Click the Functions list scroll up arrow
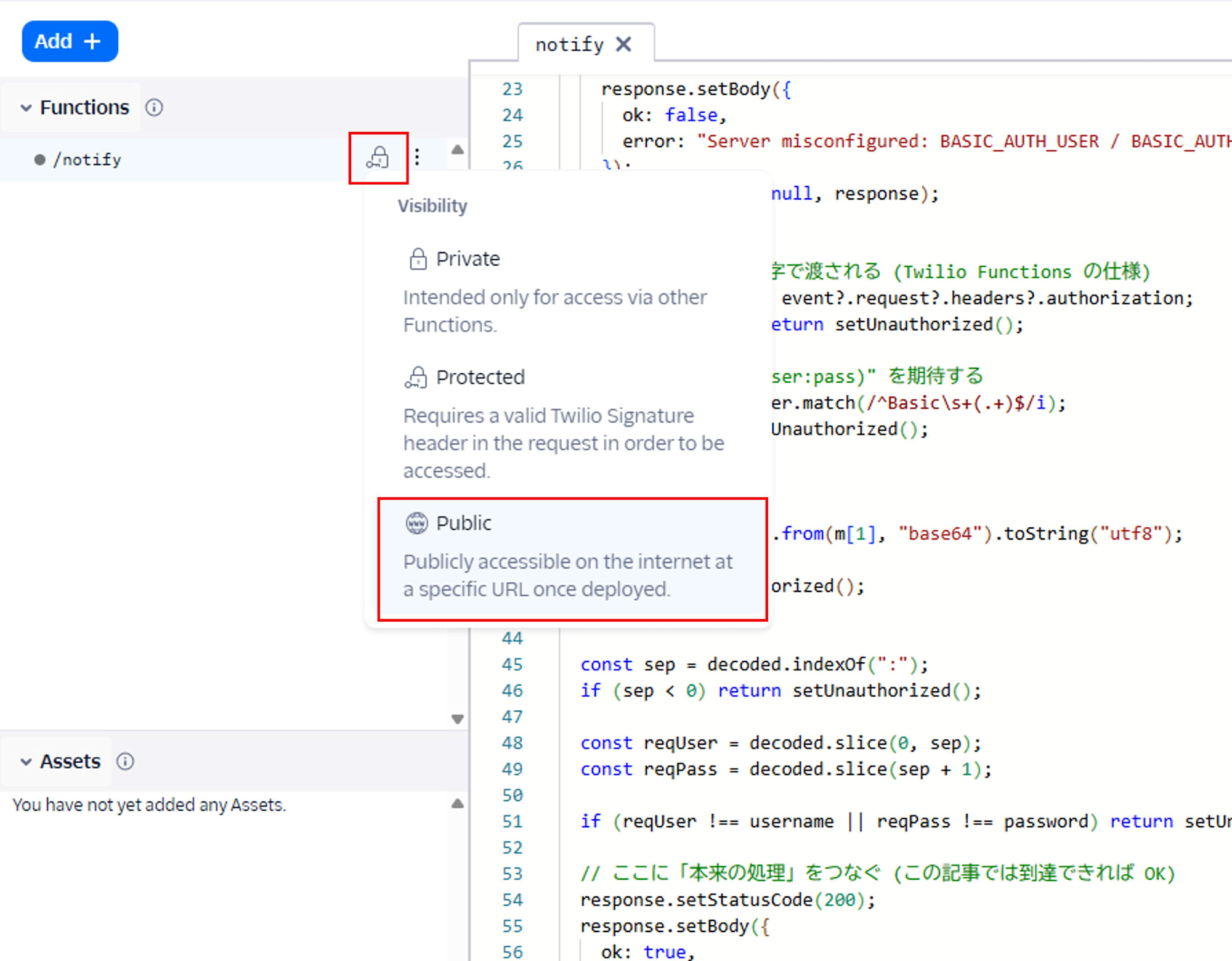The height and width of the screenshot is (961, 1232). coord(457,150)
